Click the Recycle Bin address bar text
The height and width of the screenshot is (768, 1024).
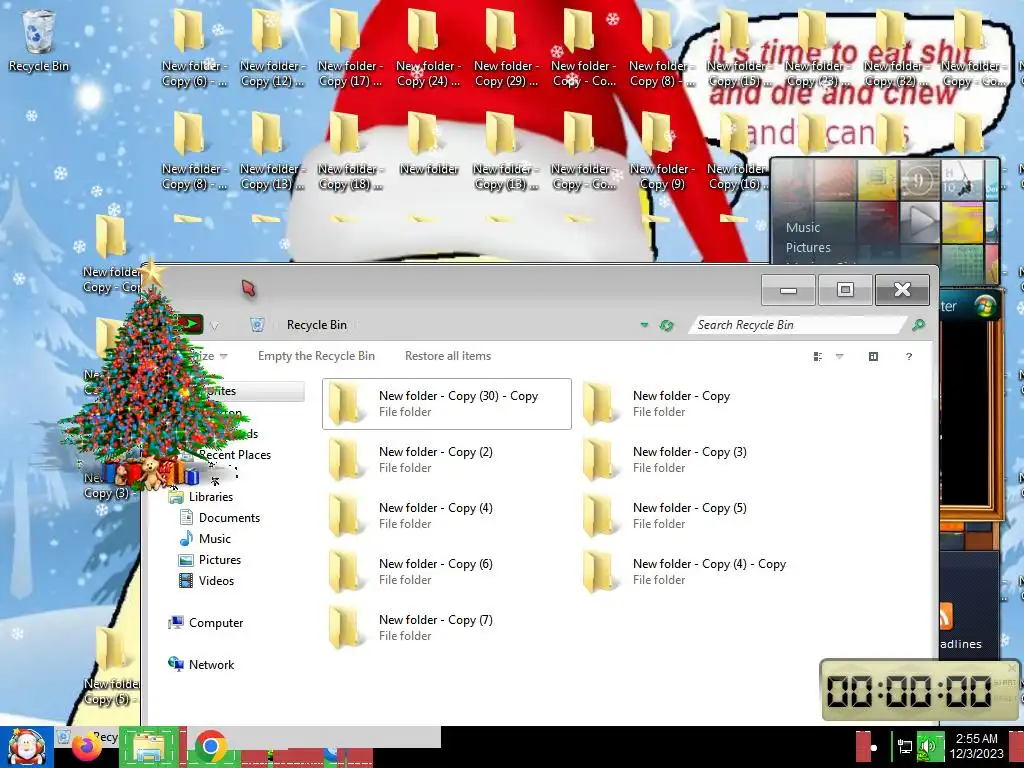(x=316, y=325)
